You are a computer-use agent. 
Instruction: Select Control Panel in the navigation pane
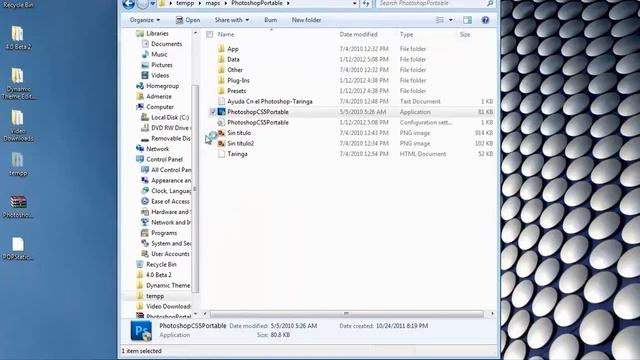coord(164,160)
